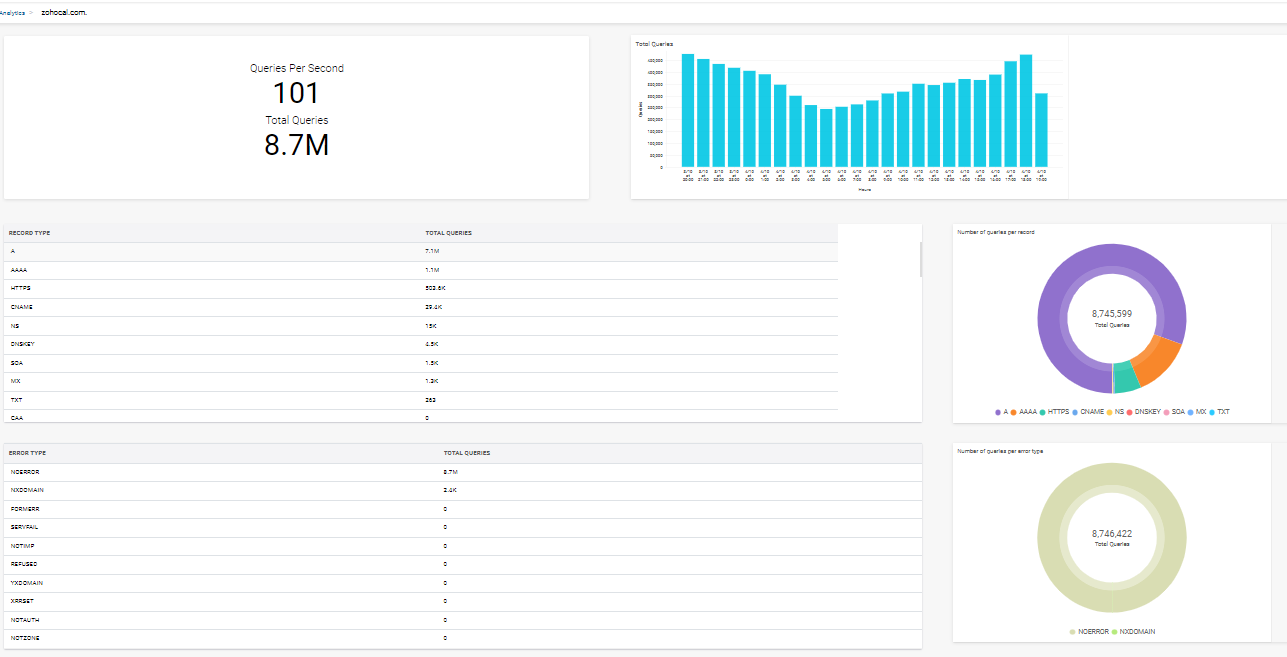1287x657 pixels.
Task: Click the tallest bar in Total Queries chart
Action: 1026,110
